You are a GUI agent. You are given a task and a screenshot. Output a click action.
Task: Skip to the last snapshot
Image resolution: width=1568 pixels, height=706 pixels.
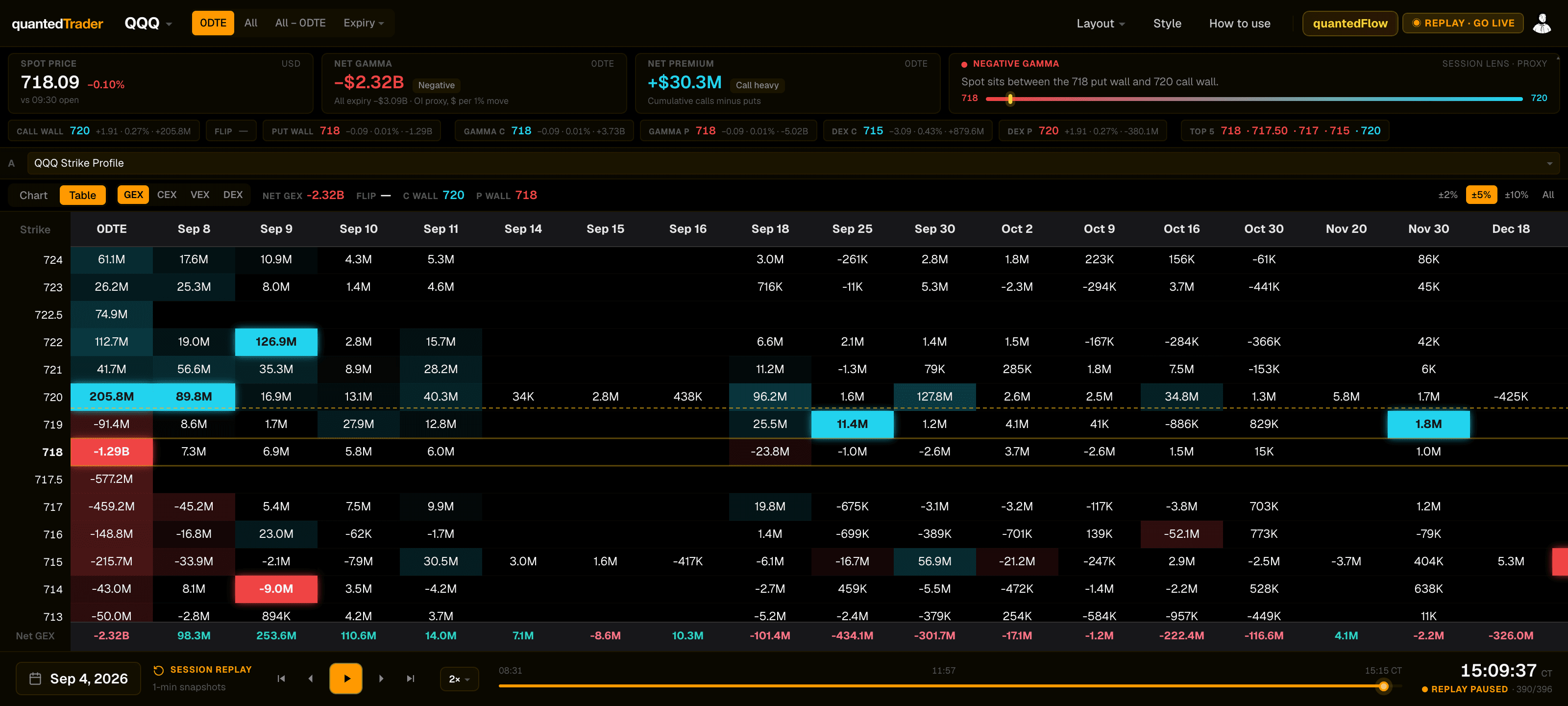coord(411,679)
